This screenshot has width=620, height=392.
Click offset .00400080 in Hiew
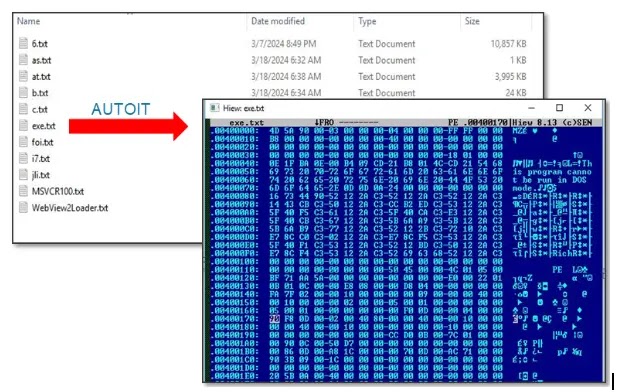coord(234,196)
